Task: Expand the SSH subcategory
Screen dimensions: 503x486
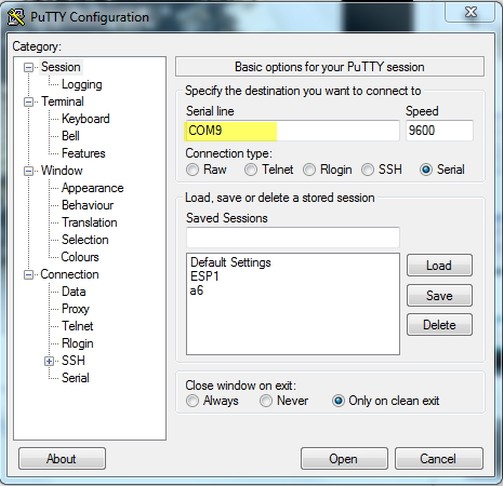Action: pos(49,361)
